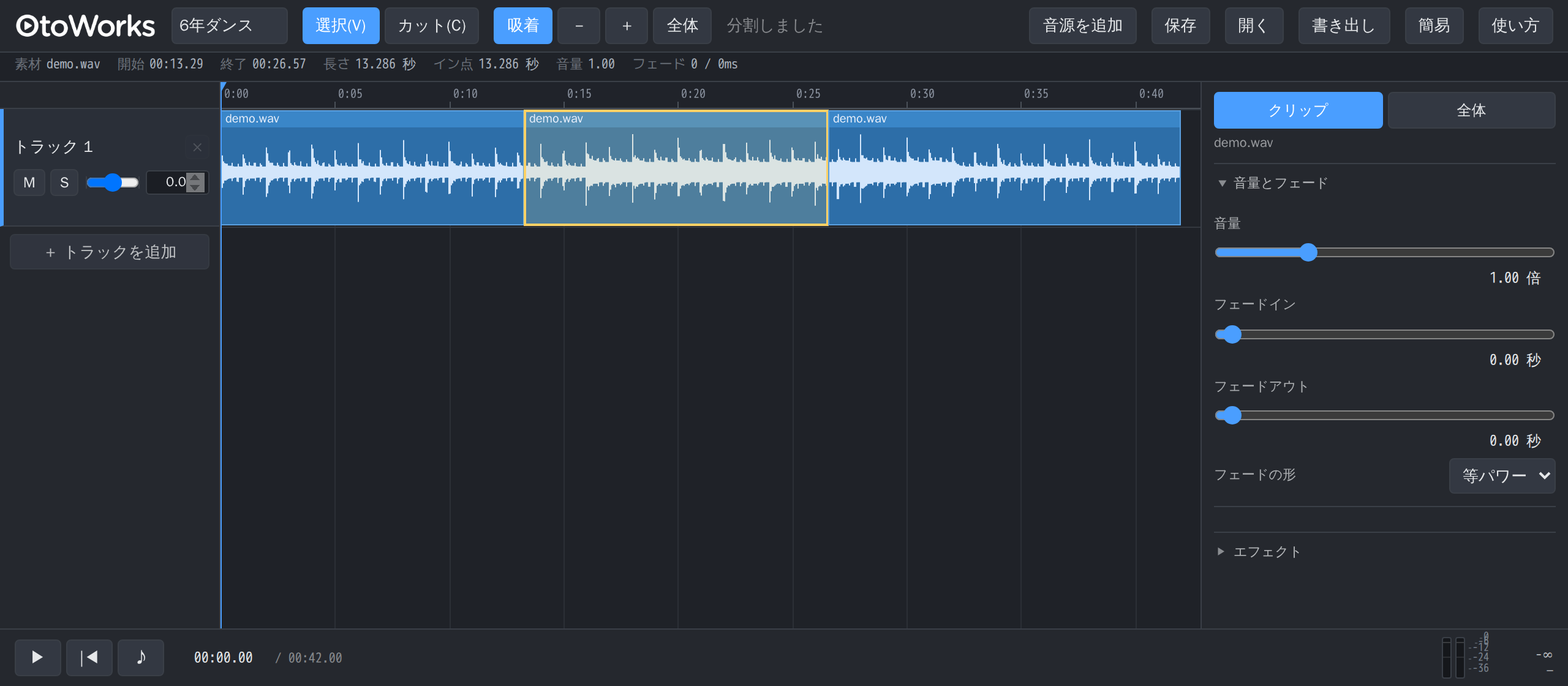Click the project name field 6年ダンス
Screen dimensions: 1568x686
tap(229, 26)
